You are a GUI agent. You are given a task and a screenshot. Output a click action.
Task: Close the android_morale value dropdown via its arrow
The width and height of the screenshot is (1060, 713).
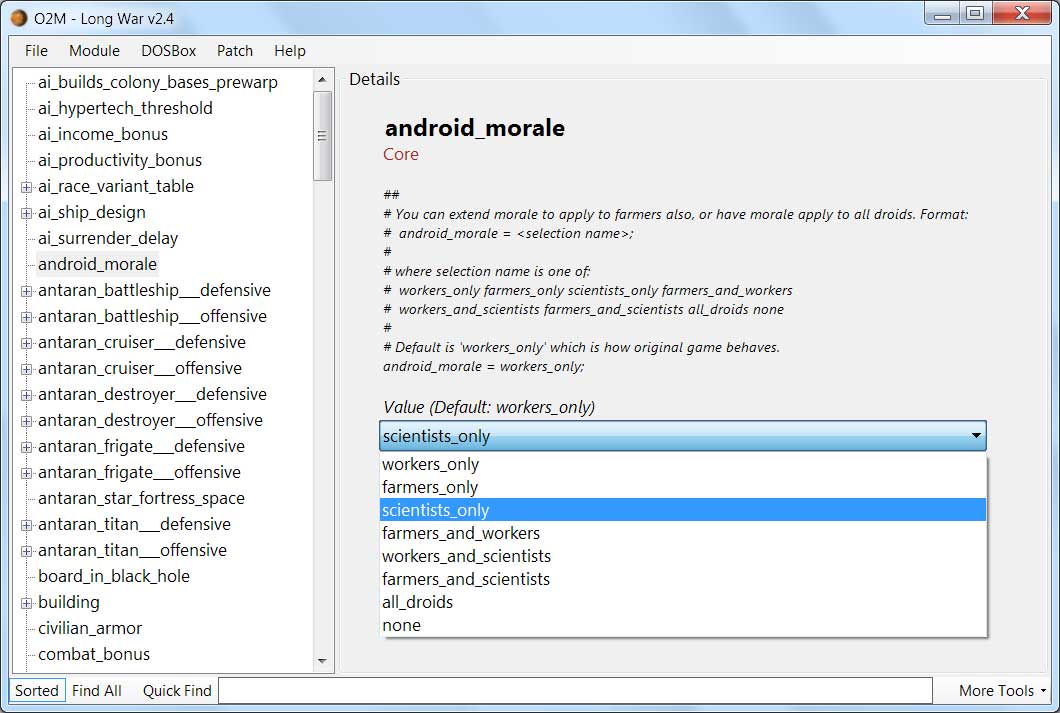point(975,436)
